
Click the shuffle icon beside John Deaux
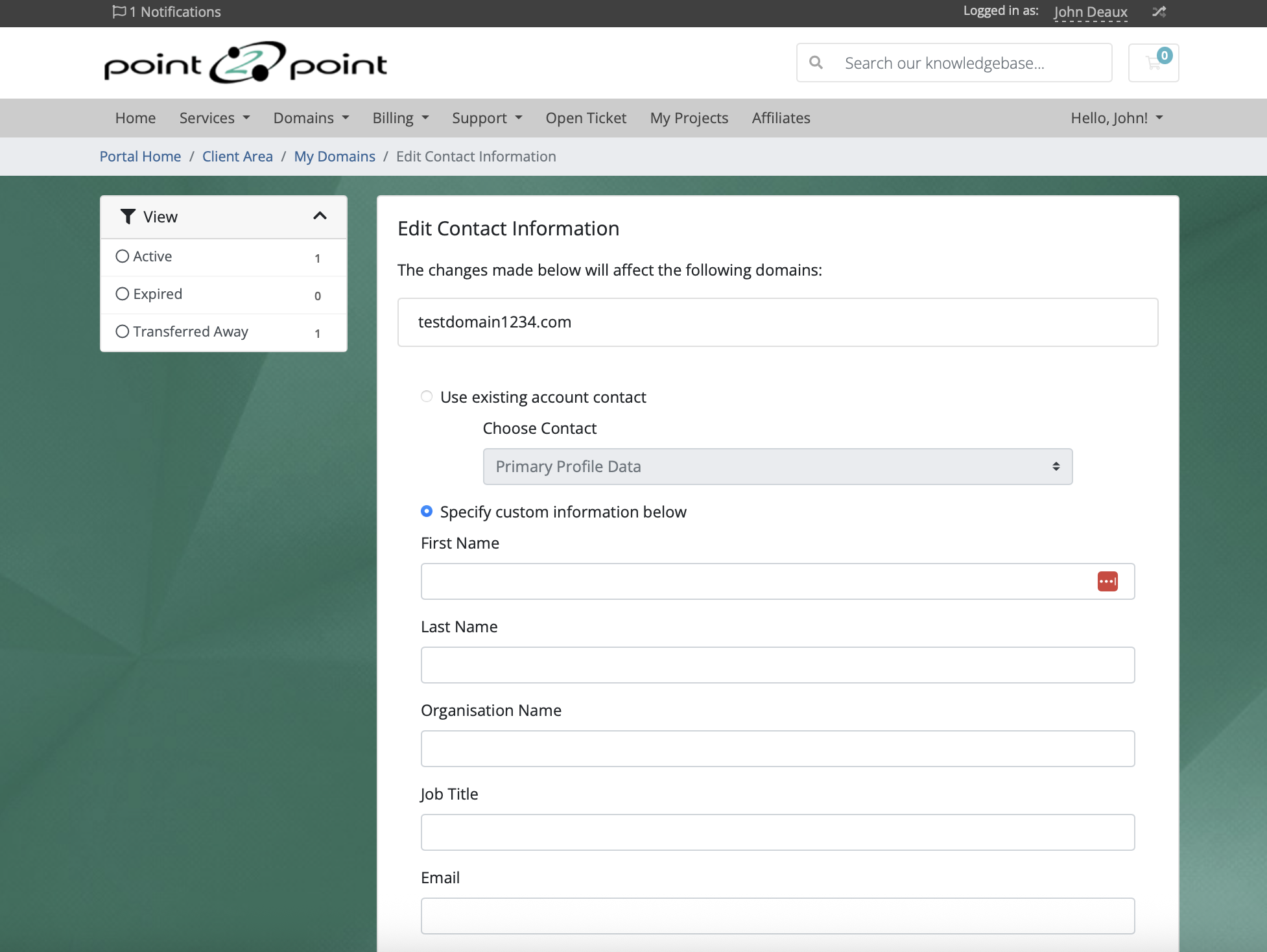click(1159, 12)
